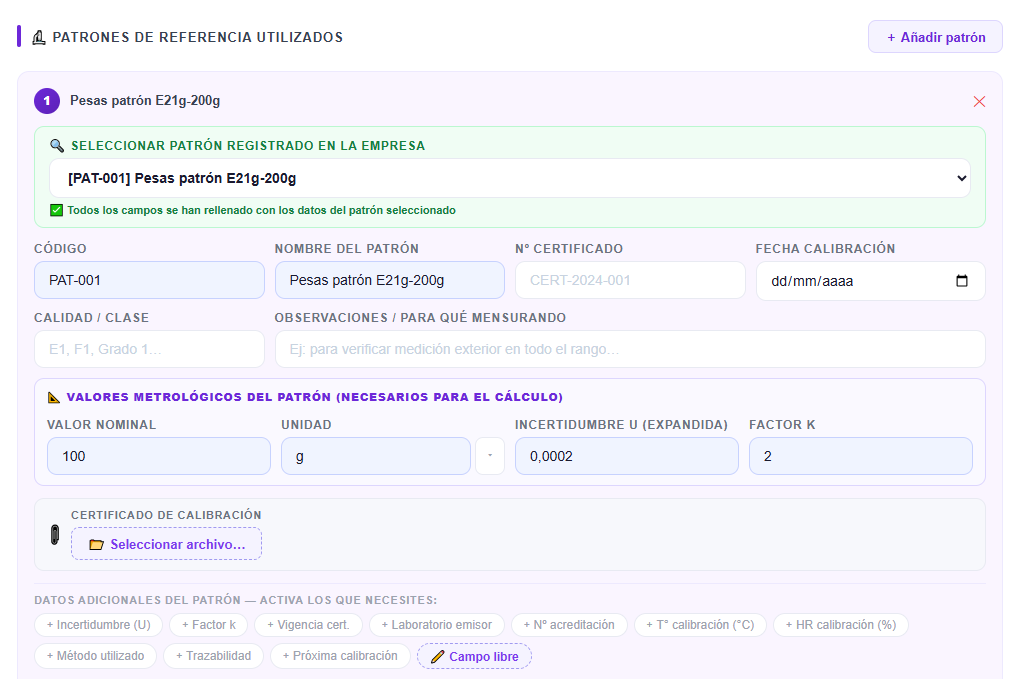1012x679 pixels.
Task: Activate the Factor k additional field chip
Action: pyautogui.click(x=208, y=625)
